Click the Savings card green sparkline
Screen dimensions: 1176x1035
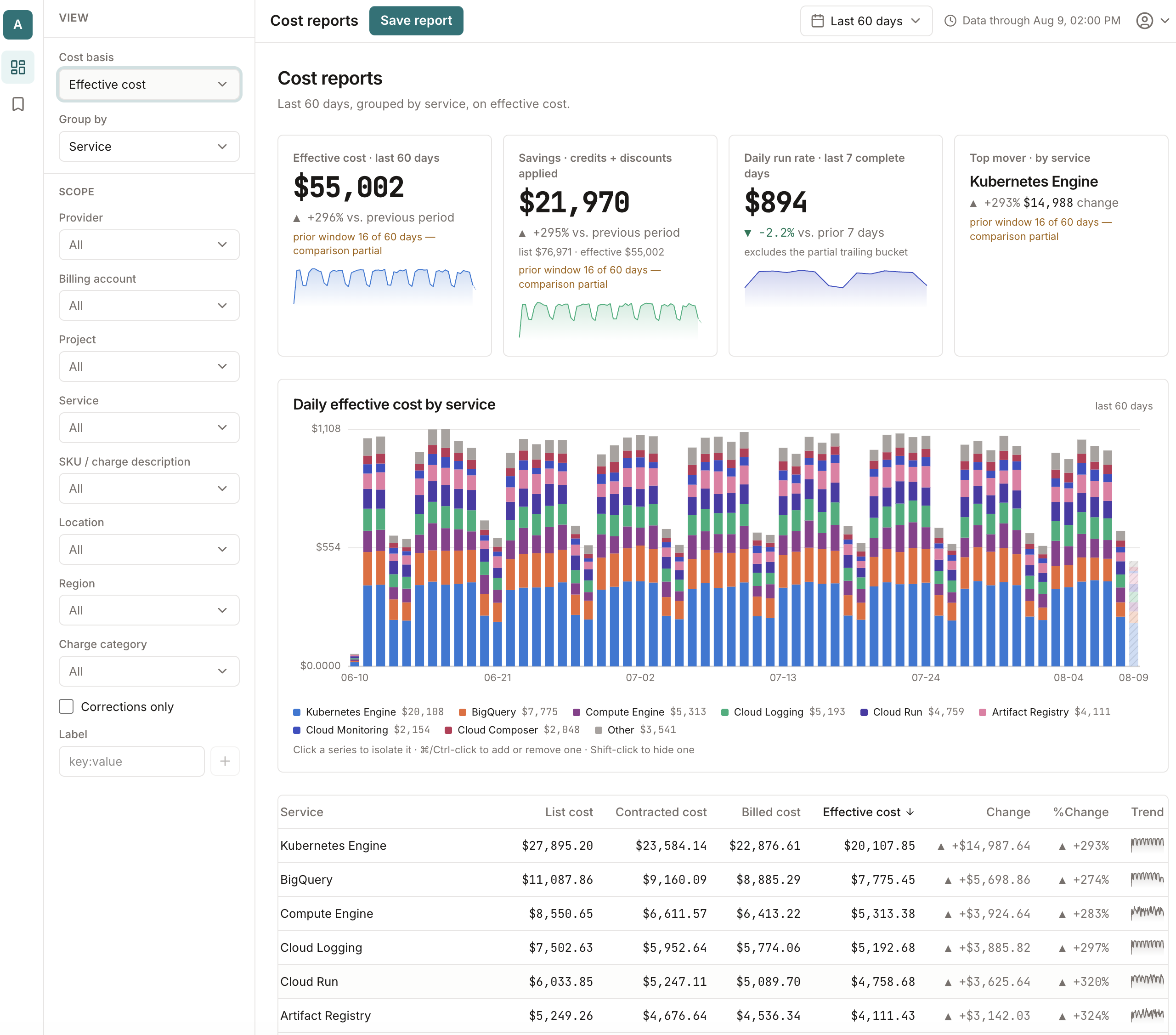coord(610,319)
